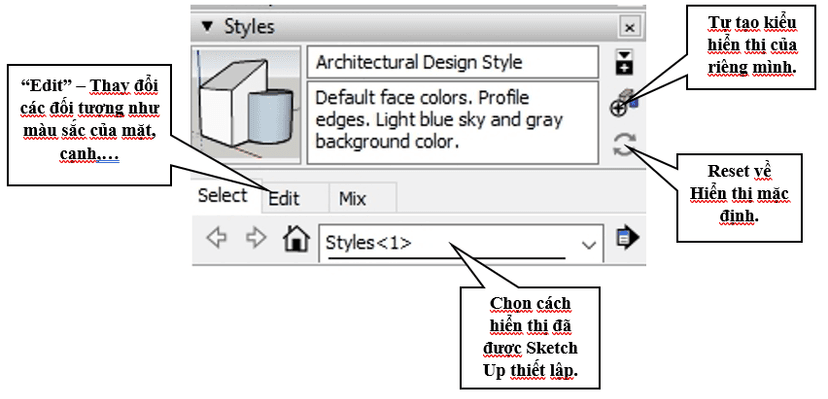Update style with changes icon
The width and height of the screenshot is (828, 399).
click(624, 145)
